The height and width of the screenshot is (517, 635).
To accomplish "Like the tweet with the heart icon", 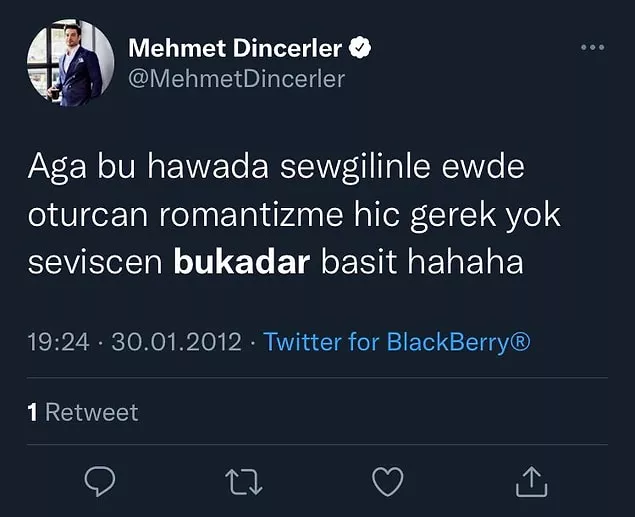I will 388,482.
